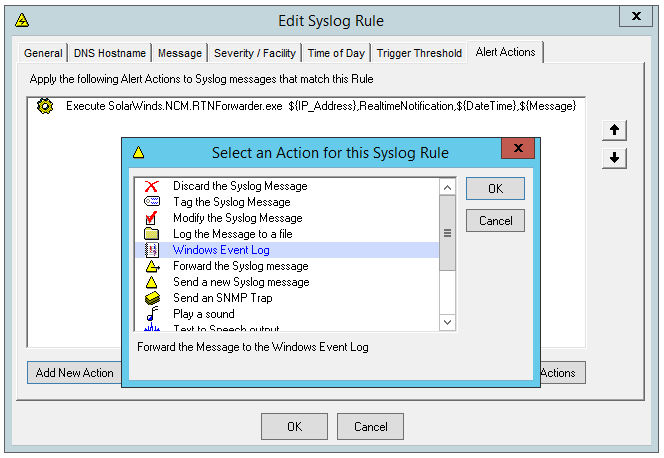Move action down with the down arrow button
Image resolution: width=664 pixels, height=458 pixels.
point(614,158)
